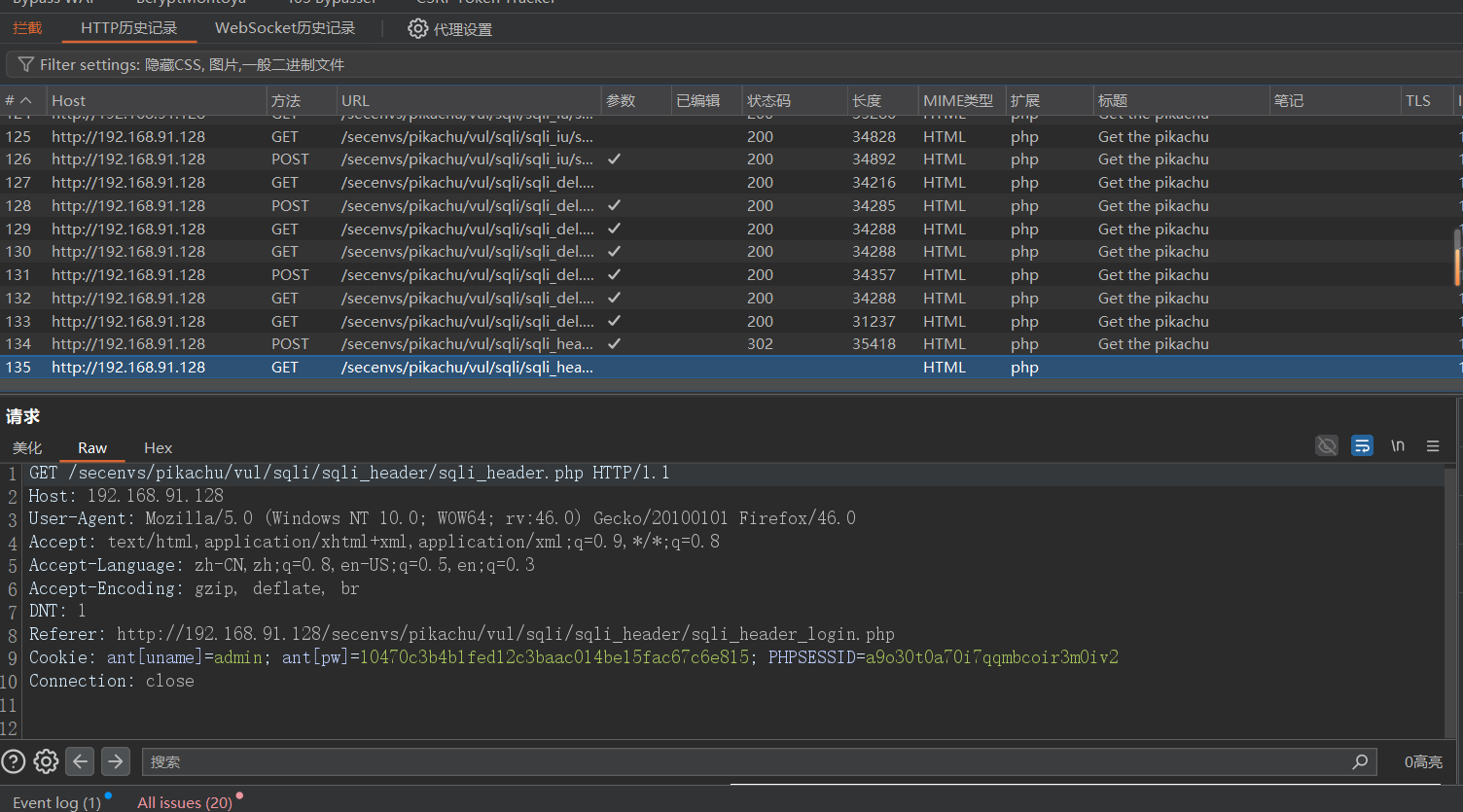Sort by the 长度 column header
1463x812 pixels.
(882, 100)
